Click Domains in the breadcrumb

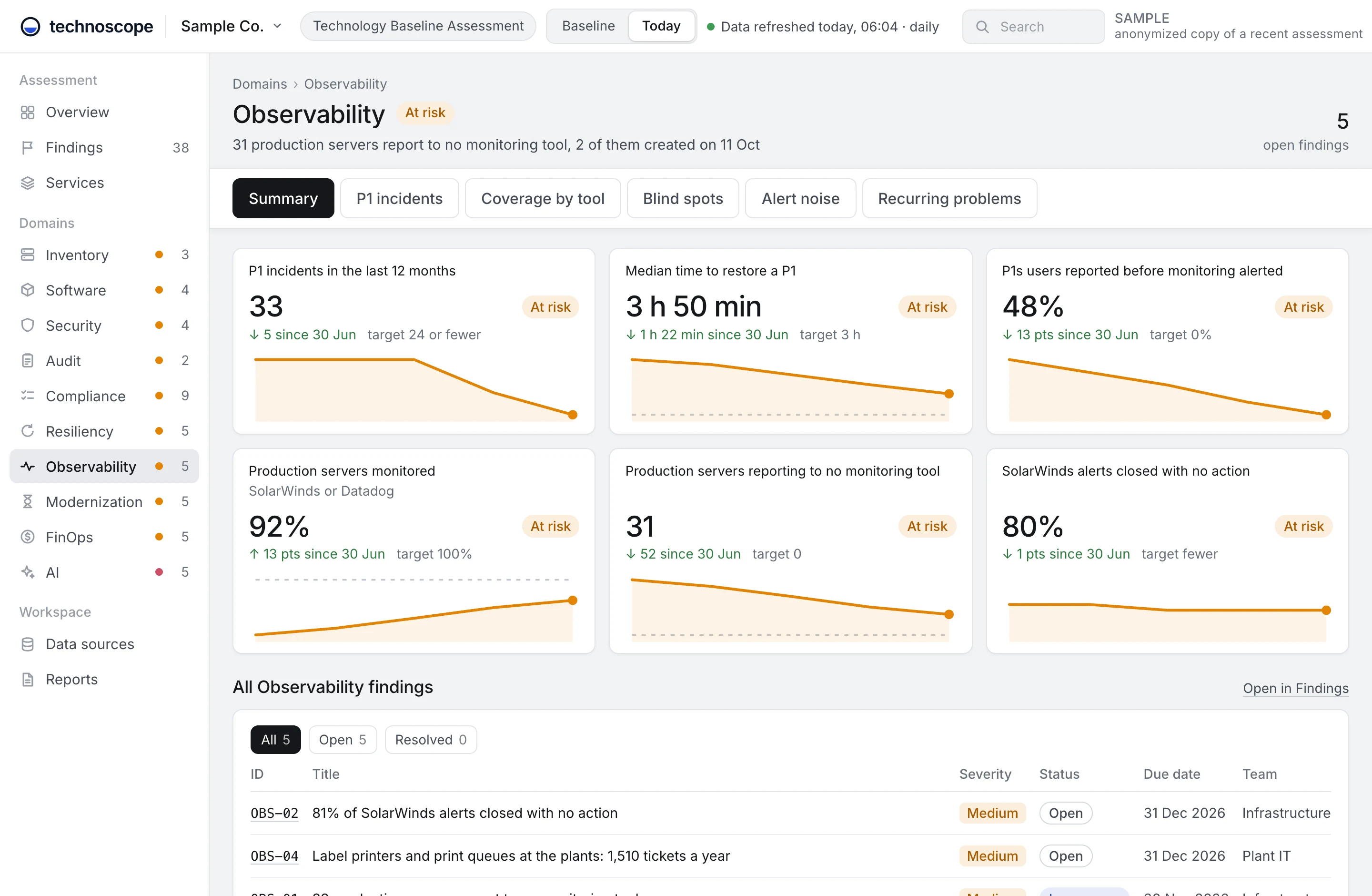point(260,84)
